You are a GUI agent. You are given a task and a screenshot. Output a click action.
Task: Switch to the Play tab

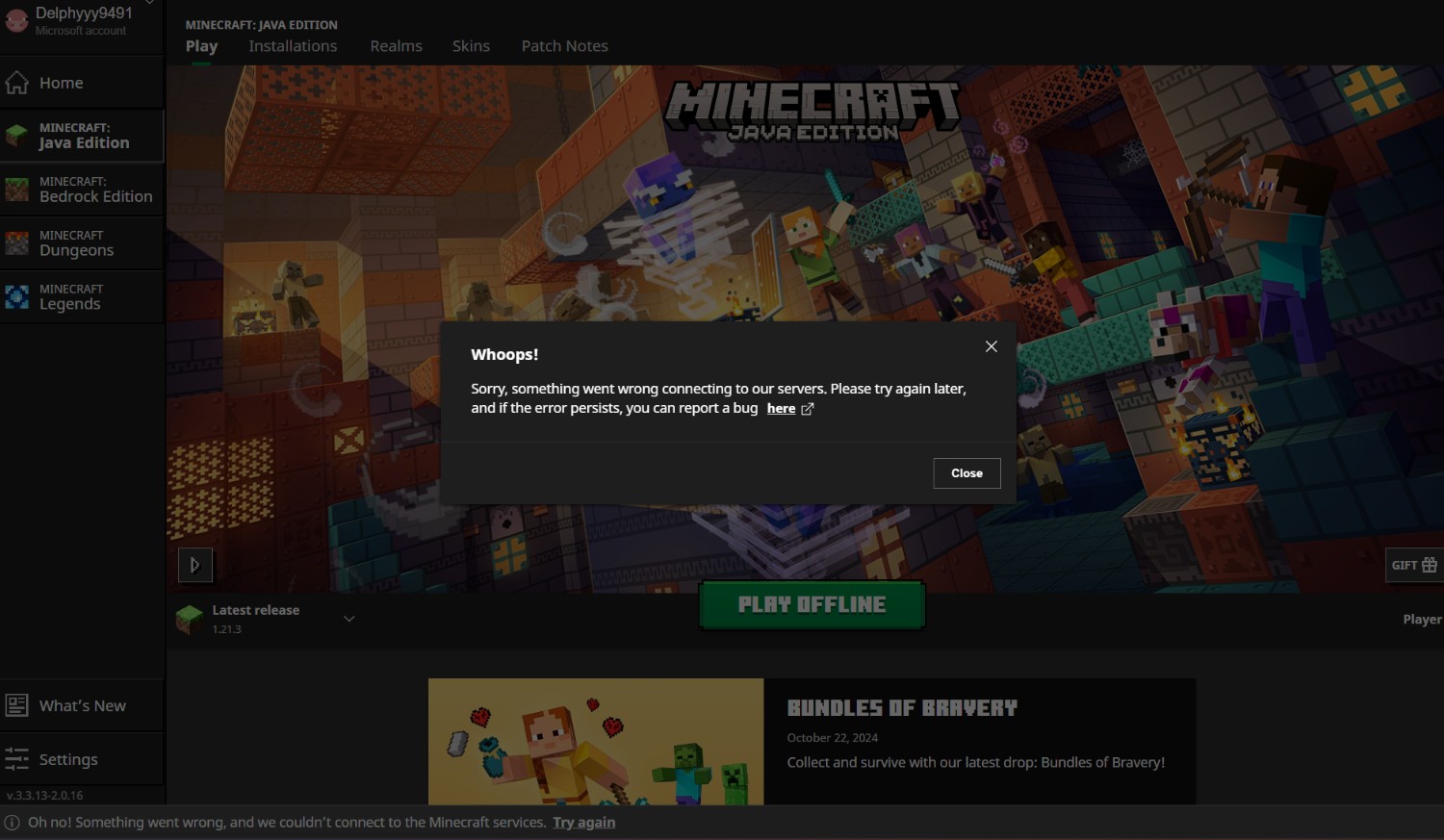click(201, 46)
